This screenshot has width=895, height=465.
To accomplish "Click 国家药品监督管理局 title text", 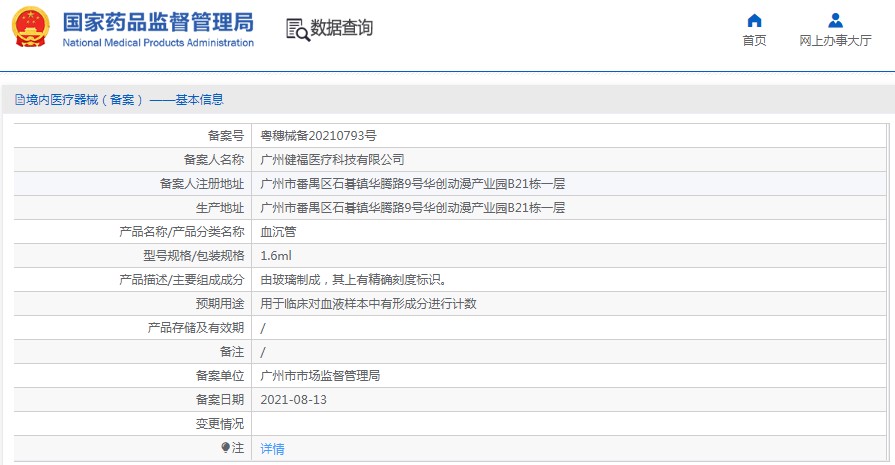I will point(158,23).
